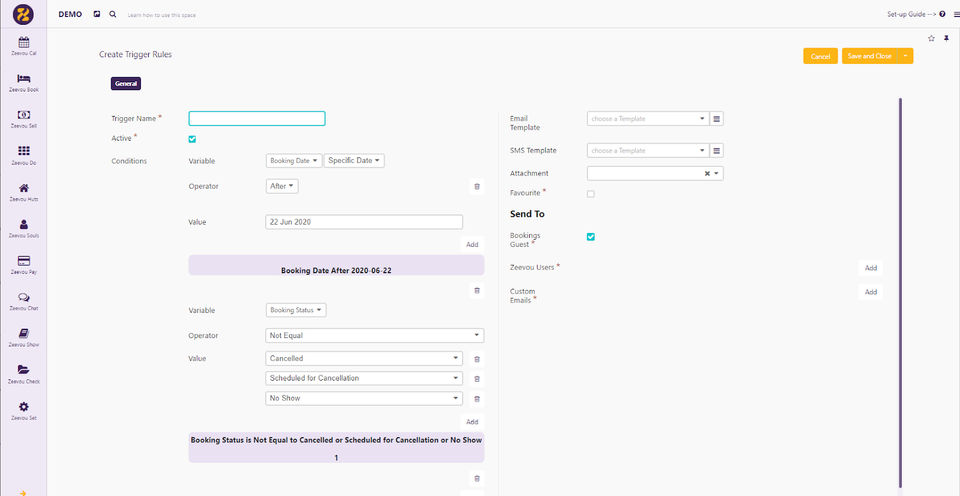
Task: Click Learn how to use this space
Action: pos(162,15)
